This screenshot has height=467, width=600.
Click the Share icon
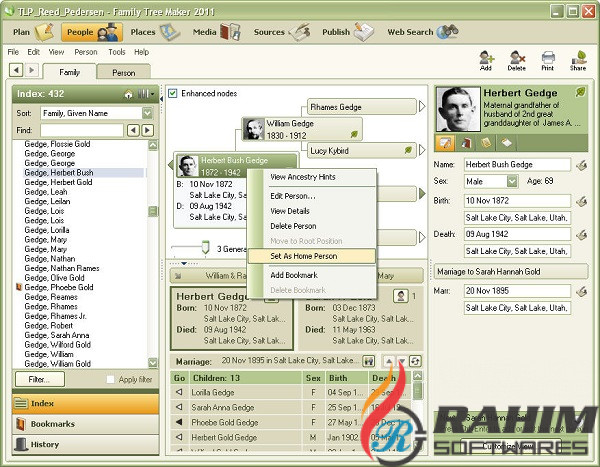pyautogui.click(x=578, y=60)
